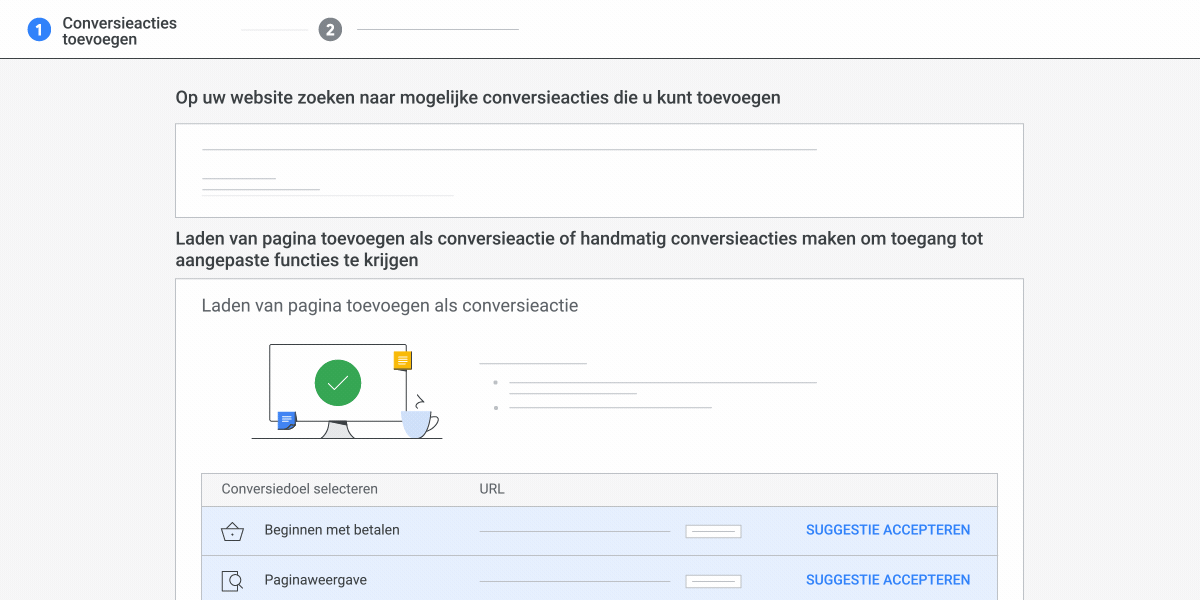This screenshot has width=1200, height=600.
Task: Click the shopping basket icon for 'Beginnen met betalen'
Action: point(232,531)
